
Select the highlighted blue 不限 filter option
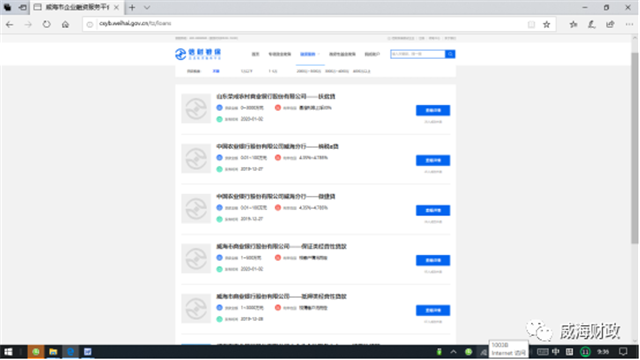[216, 71]
